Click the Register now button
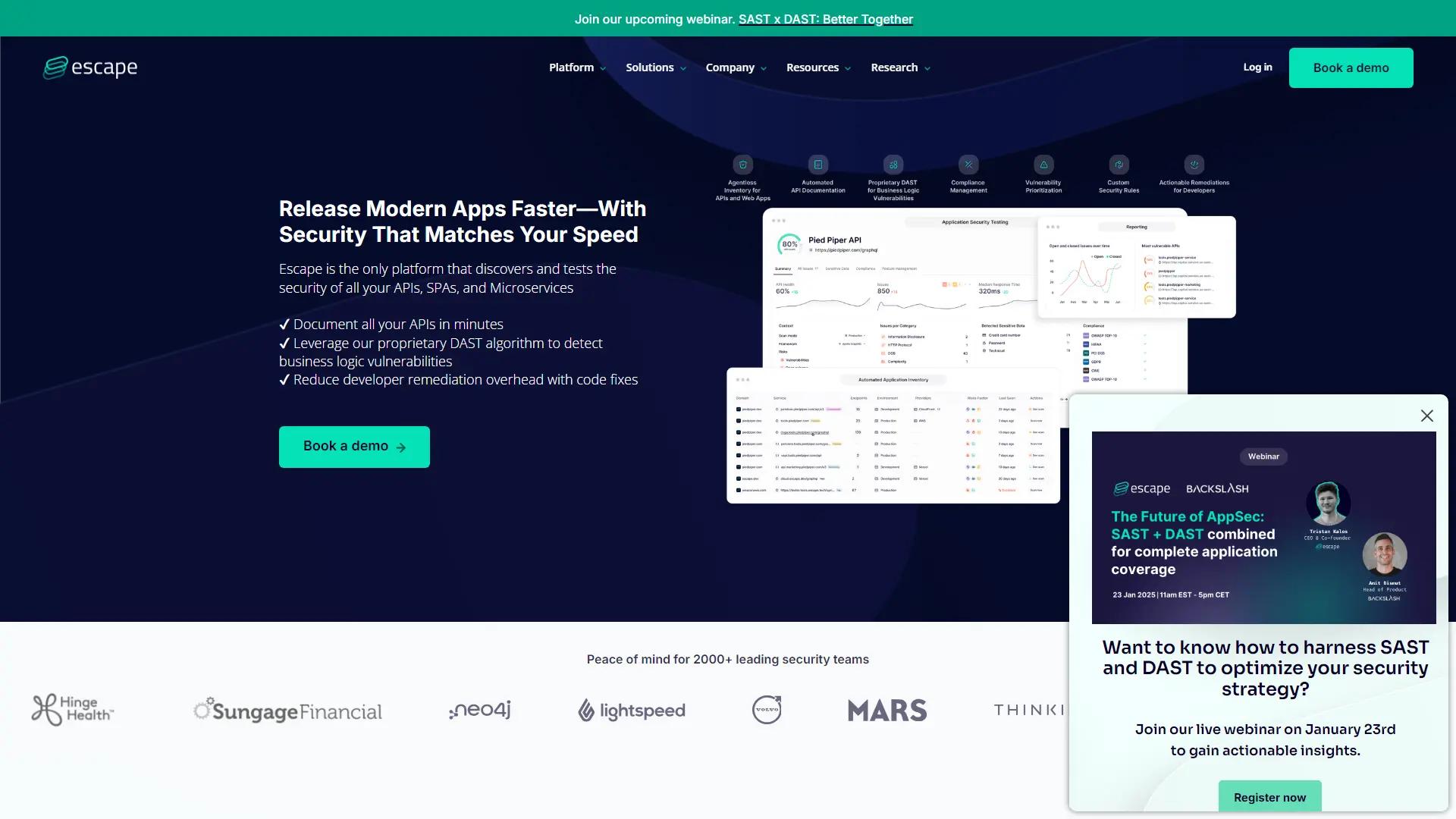This screenshot has height=819, width=1456. tap(1269, 797)
